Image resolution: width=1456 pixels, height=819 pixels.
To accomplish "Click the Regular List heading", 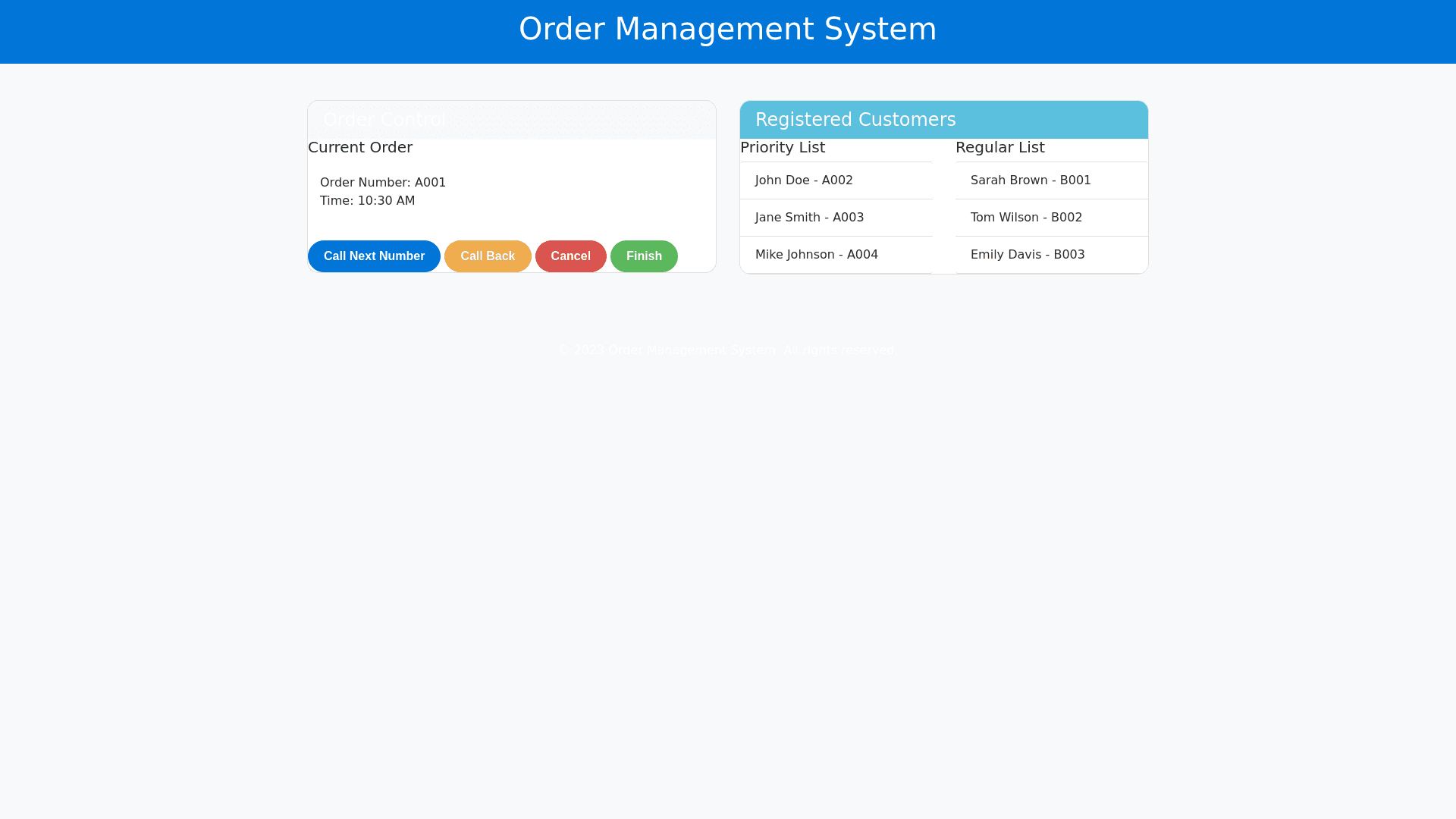I will 999,148.
